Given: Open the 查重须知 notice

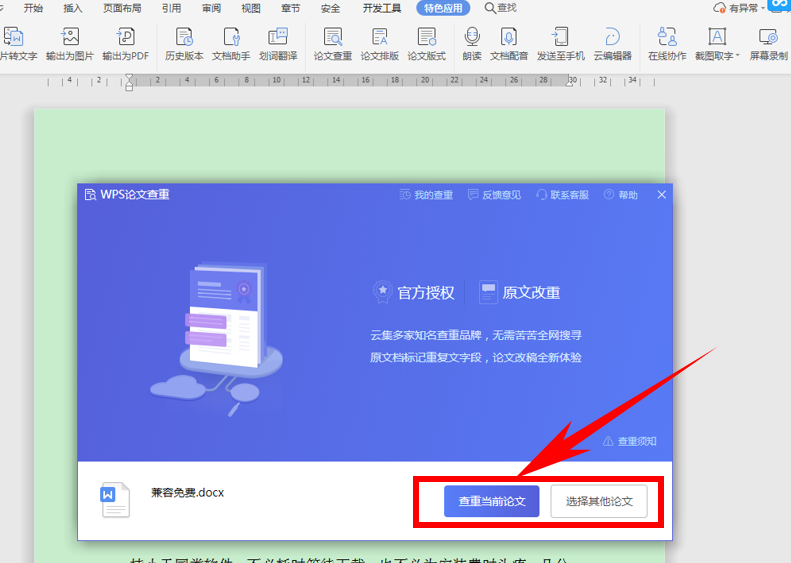Looking at the screenshot, I should [630, 441].
